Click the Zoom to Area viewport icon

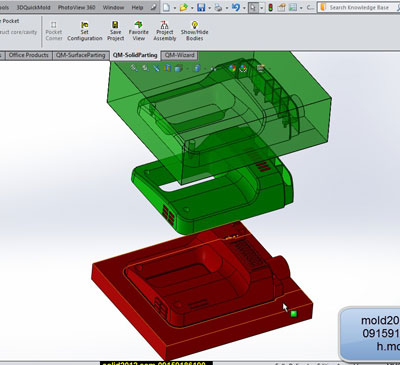(x=145, y=68)
